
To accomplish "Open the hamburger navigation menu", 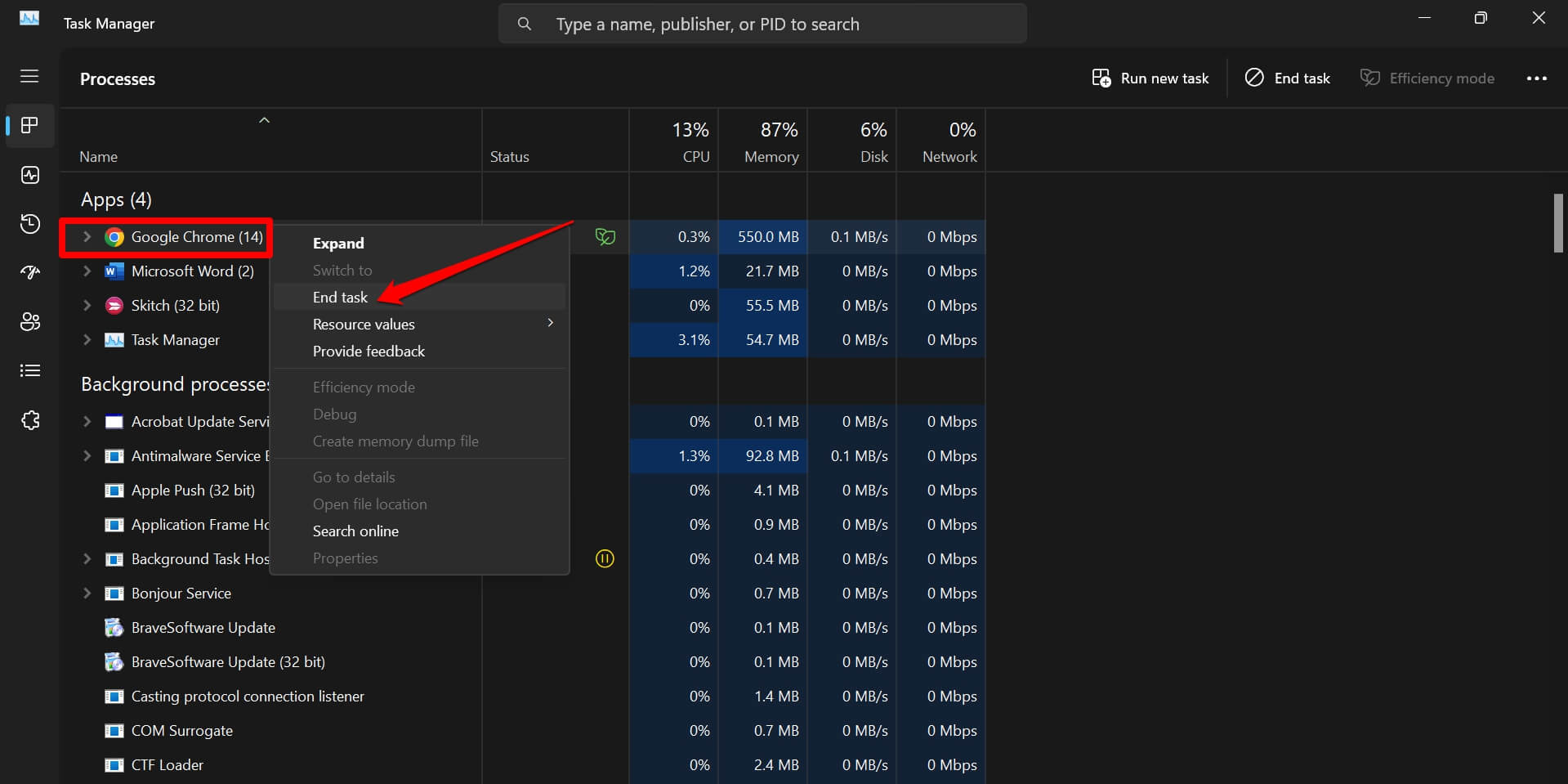I will (x=29, y=76).
